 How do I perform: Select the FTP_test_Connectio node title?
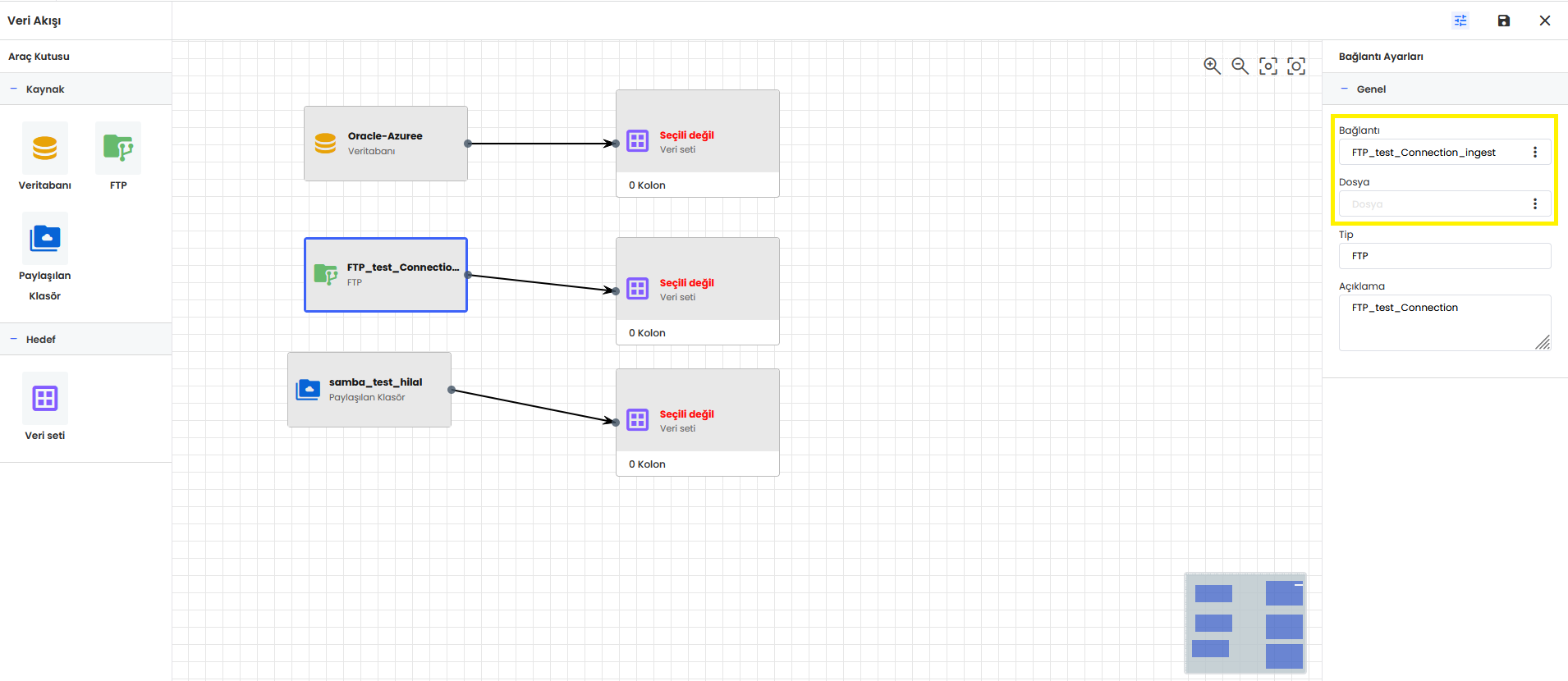click(x=402, y=267)
